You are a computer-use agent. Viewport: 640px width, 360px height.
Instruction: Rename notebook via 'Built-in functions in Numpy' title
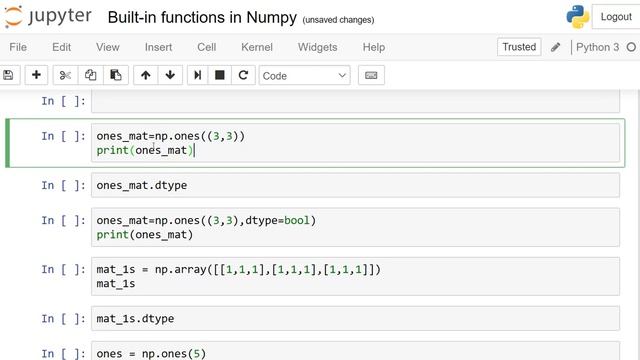pyautogui.click(x=202, y=18)
